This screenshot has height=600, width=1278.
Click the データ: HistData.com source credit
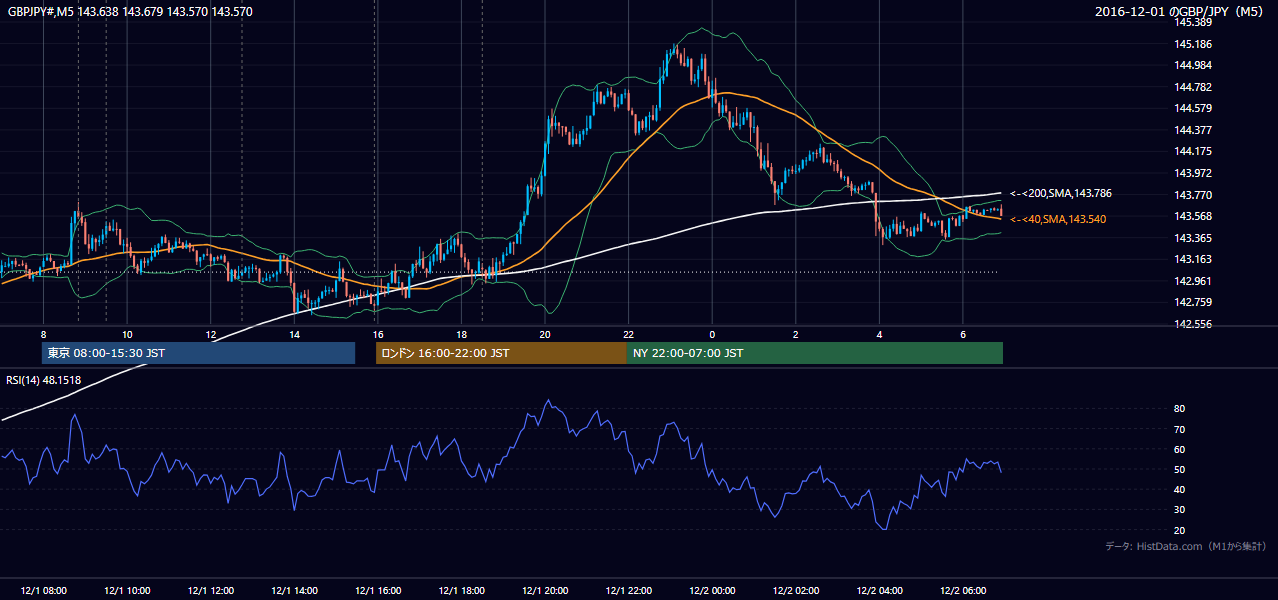(x=1186, y=546)
